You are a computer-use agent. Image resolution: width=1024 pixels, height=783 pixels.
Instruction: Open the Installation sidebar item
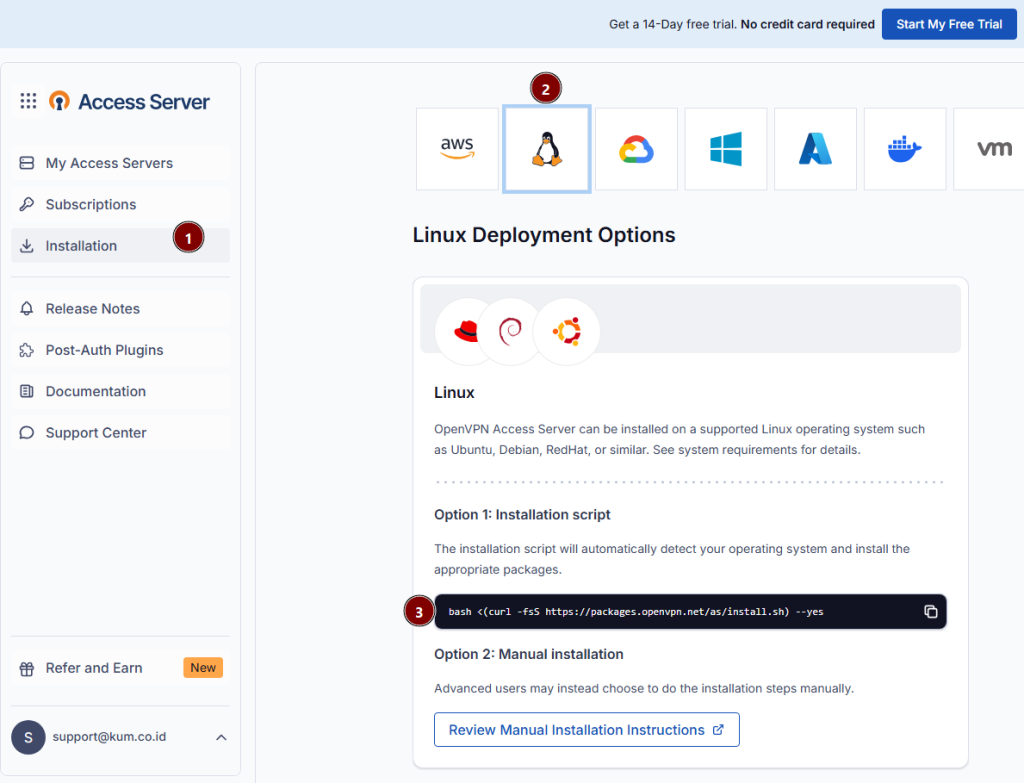click(120, 246)
